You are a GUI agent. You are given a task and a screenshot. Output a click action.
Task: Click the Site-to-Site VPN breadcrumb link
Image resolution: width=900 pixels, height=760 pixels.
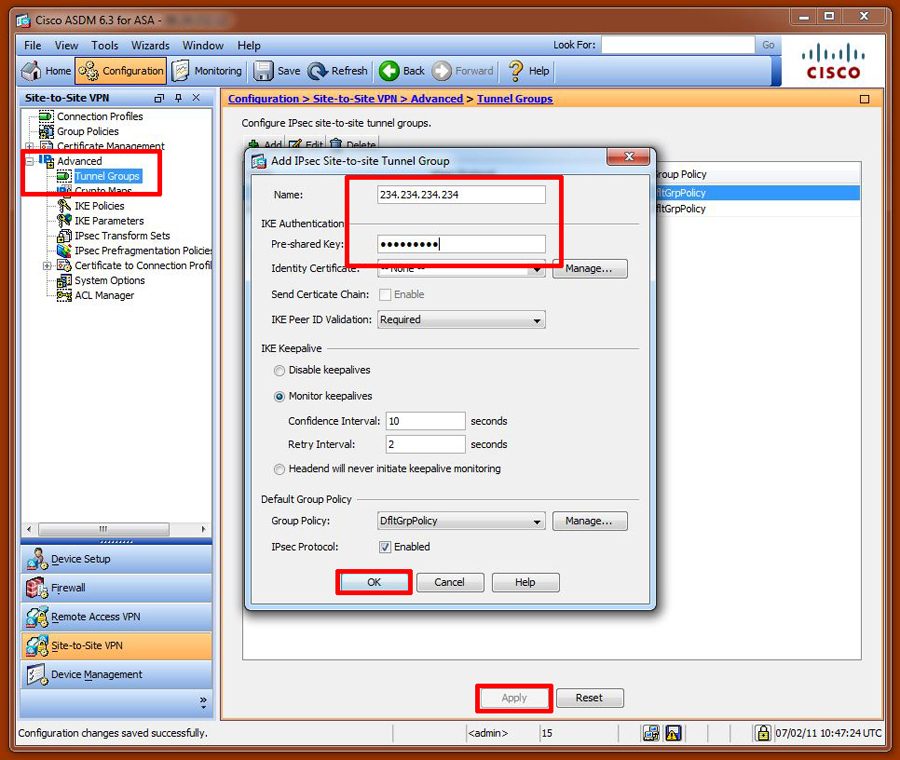(355, 99)
